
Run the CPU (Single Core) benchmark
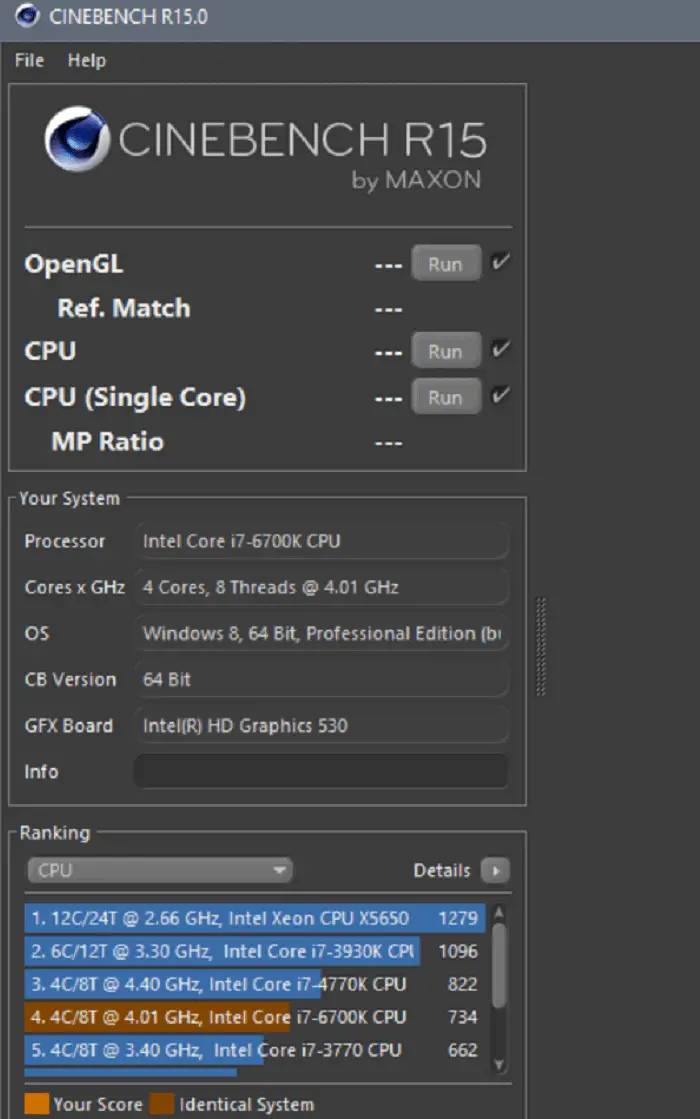tap(445, 397)
